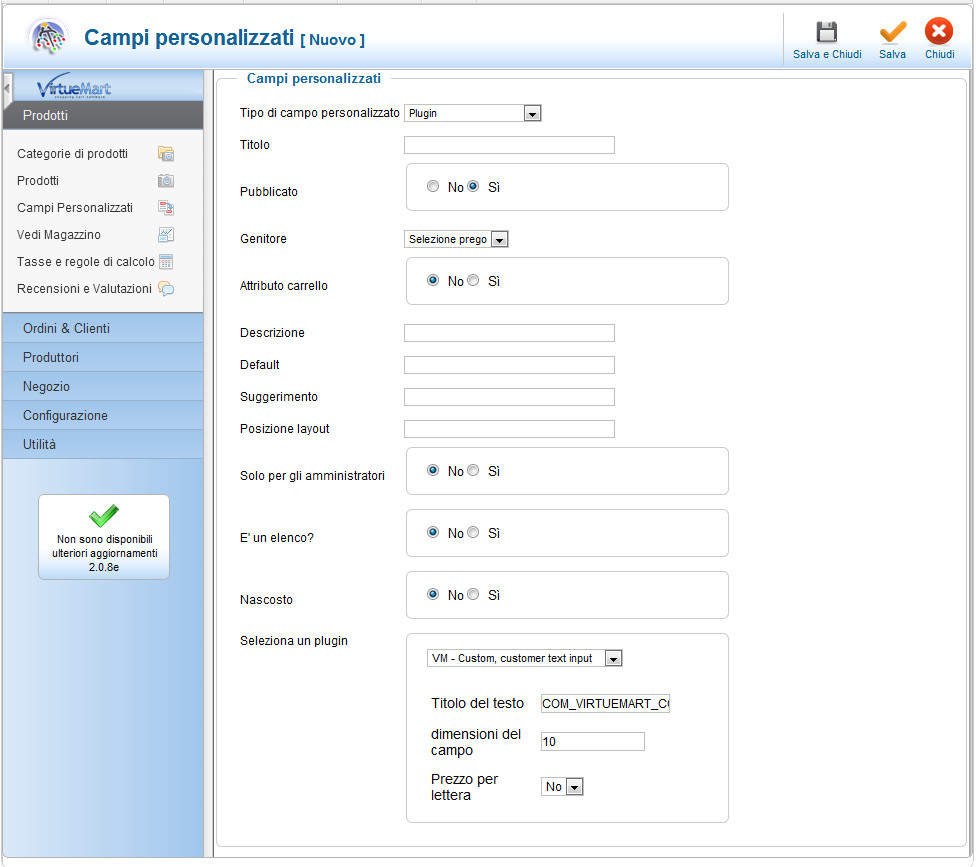Click the red Chiudi icon
The image size is (979, 867).
pos(939,33)
